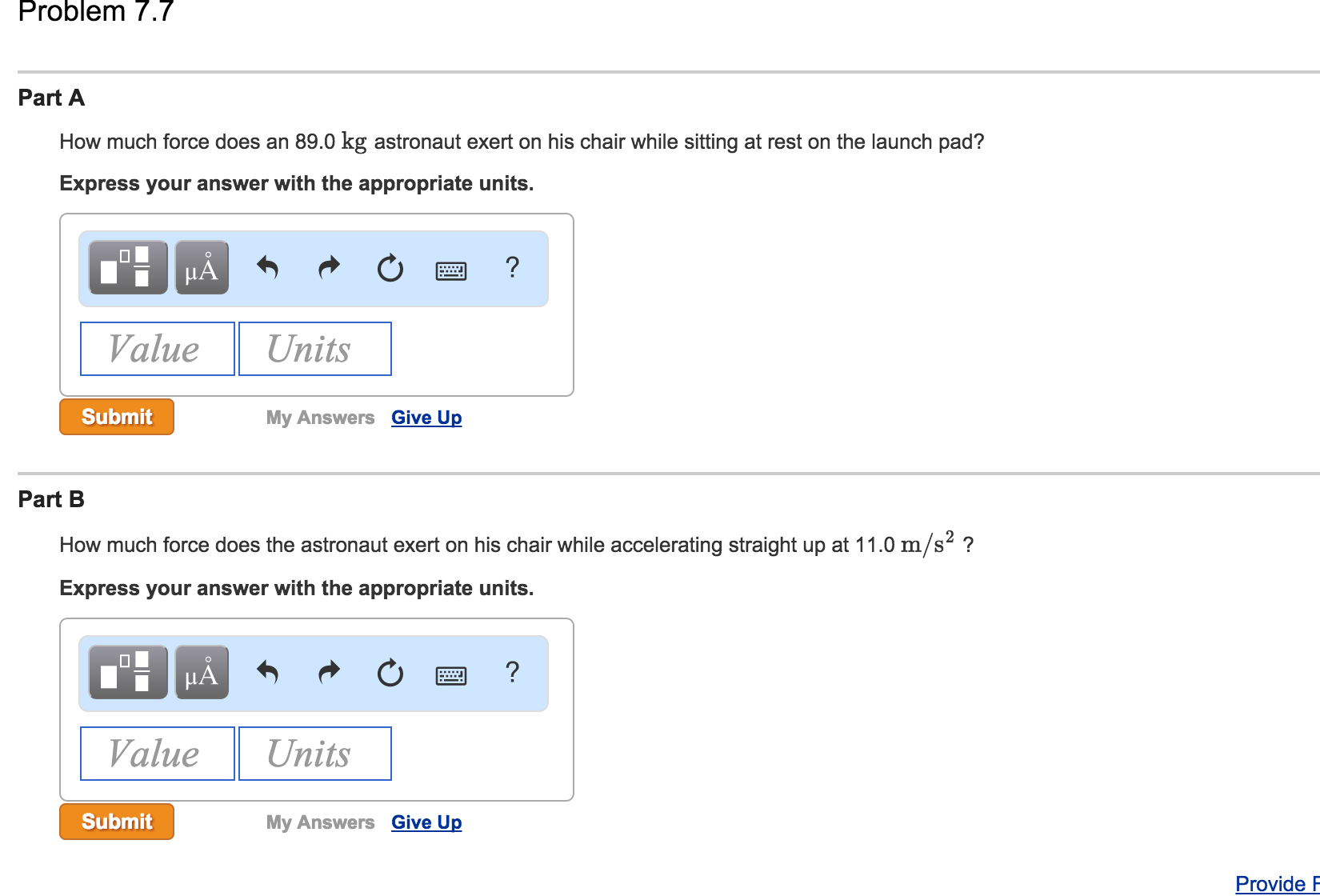Click the Part A Value input field
The image size is (1320, 896).
(158, 349)
